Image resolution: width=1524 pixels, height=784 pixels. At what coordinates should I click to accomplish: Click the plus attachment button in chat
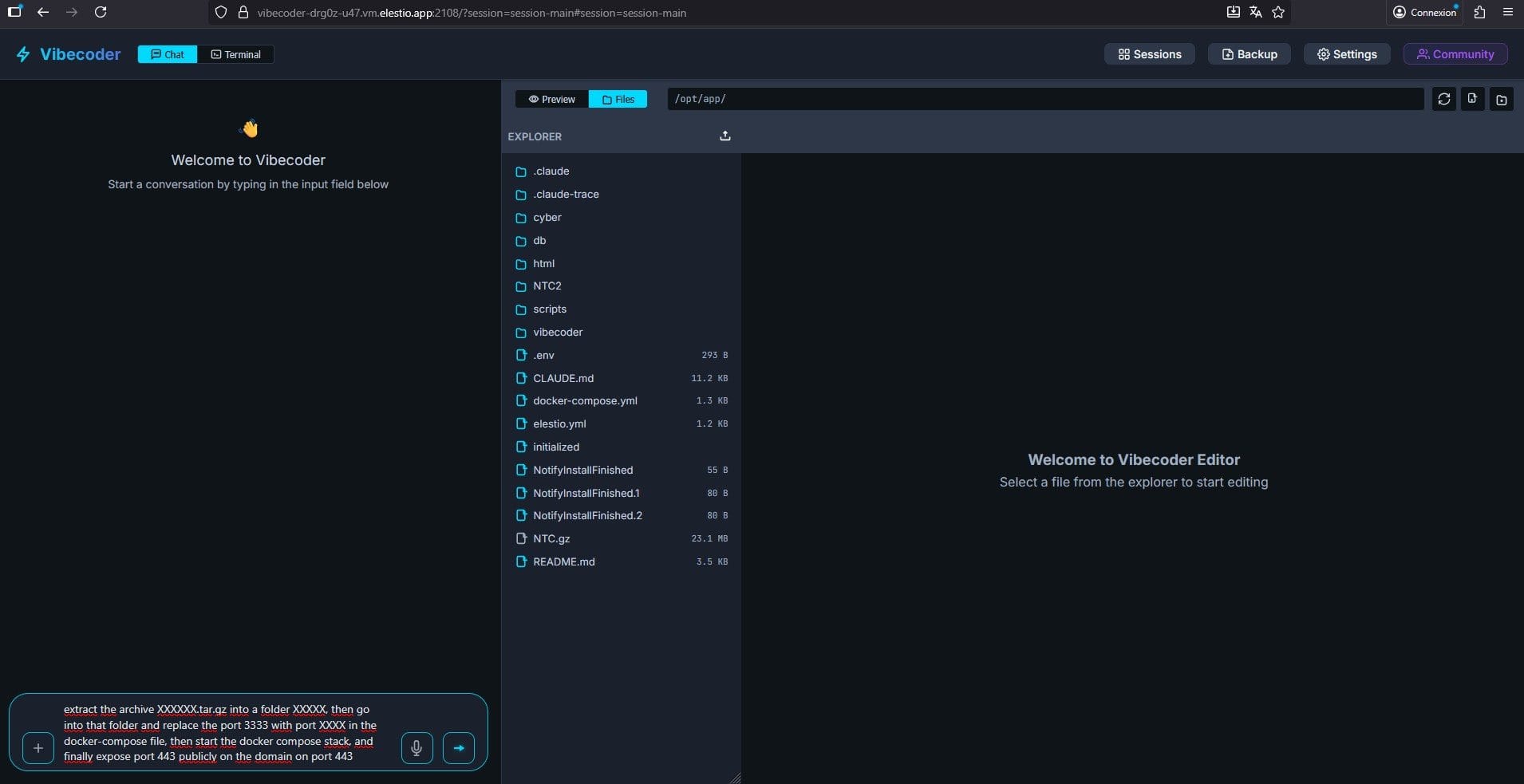coord(38,748)
